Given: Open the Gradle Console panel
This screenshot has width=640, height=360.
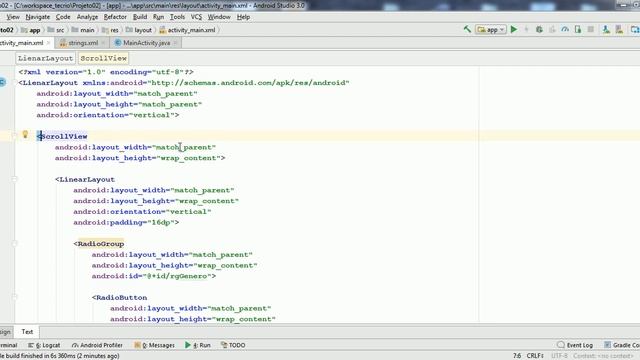Looking at the screenshot, I should pos(622,345).
